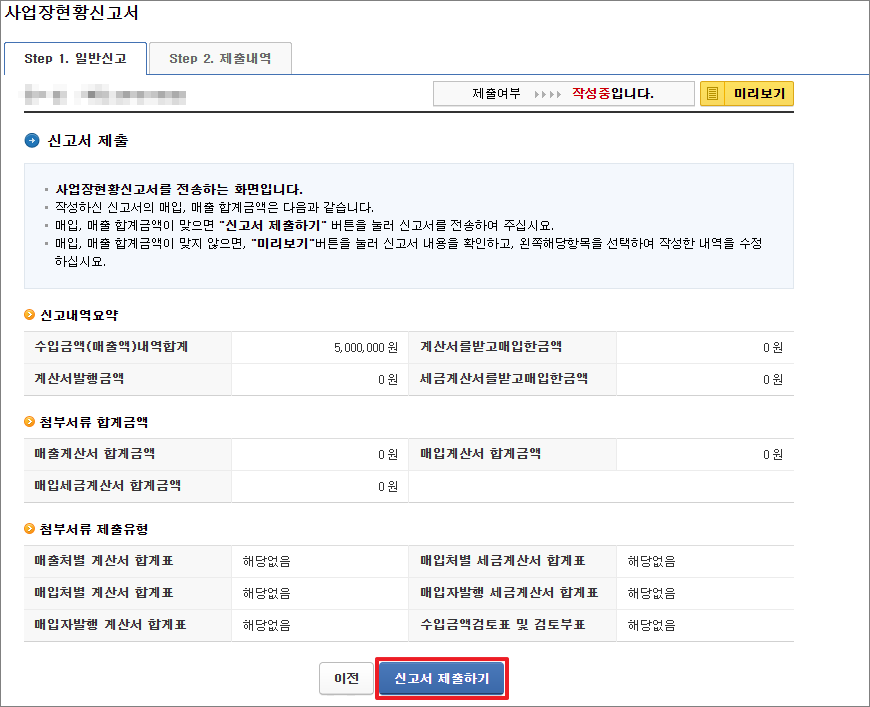Click the 사업장현황신고서 page title

click(x=72, y=14)
